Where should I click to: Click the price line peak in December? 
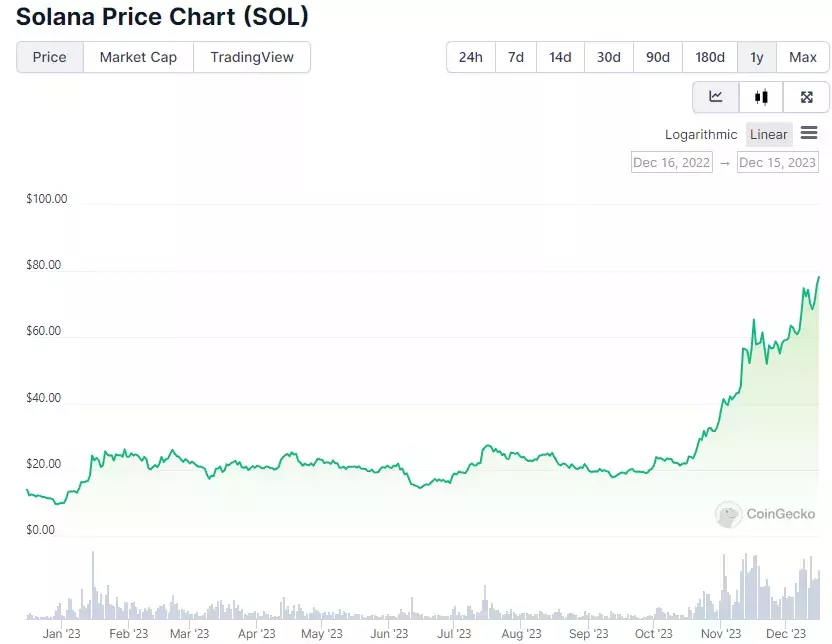tap(819, 277)
